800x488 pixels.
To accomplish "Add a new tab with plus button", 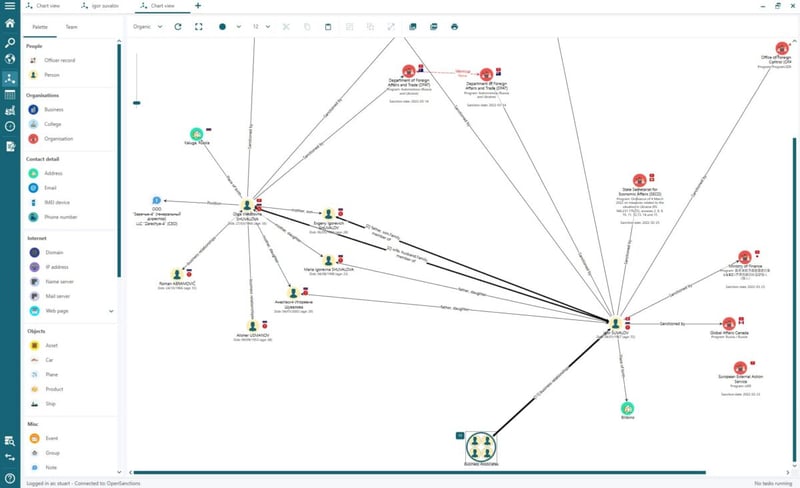I will (x=198, y=6).
